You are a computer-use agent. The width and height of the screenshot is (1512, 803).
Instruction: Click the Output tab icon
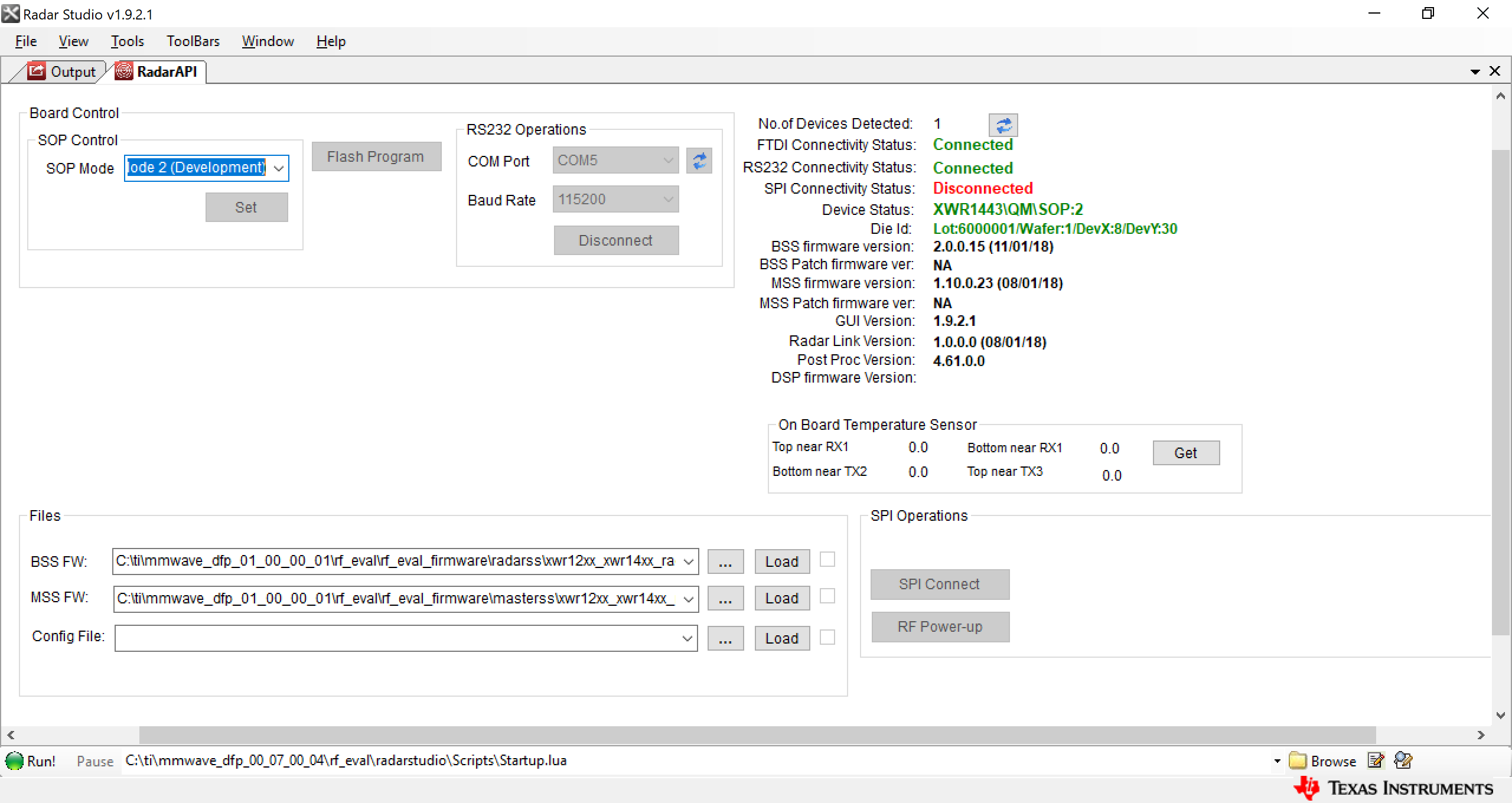coord(37,71)
